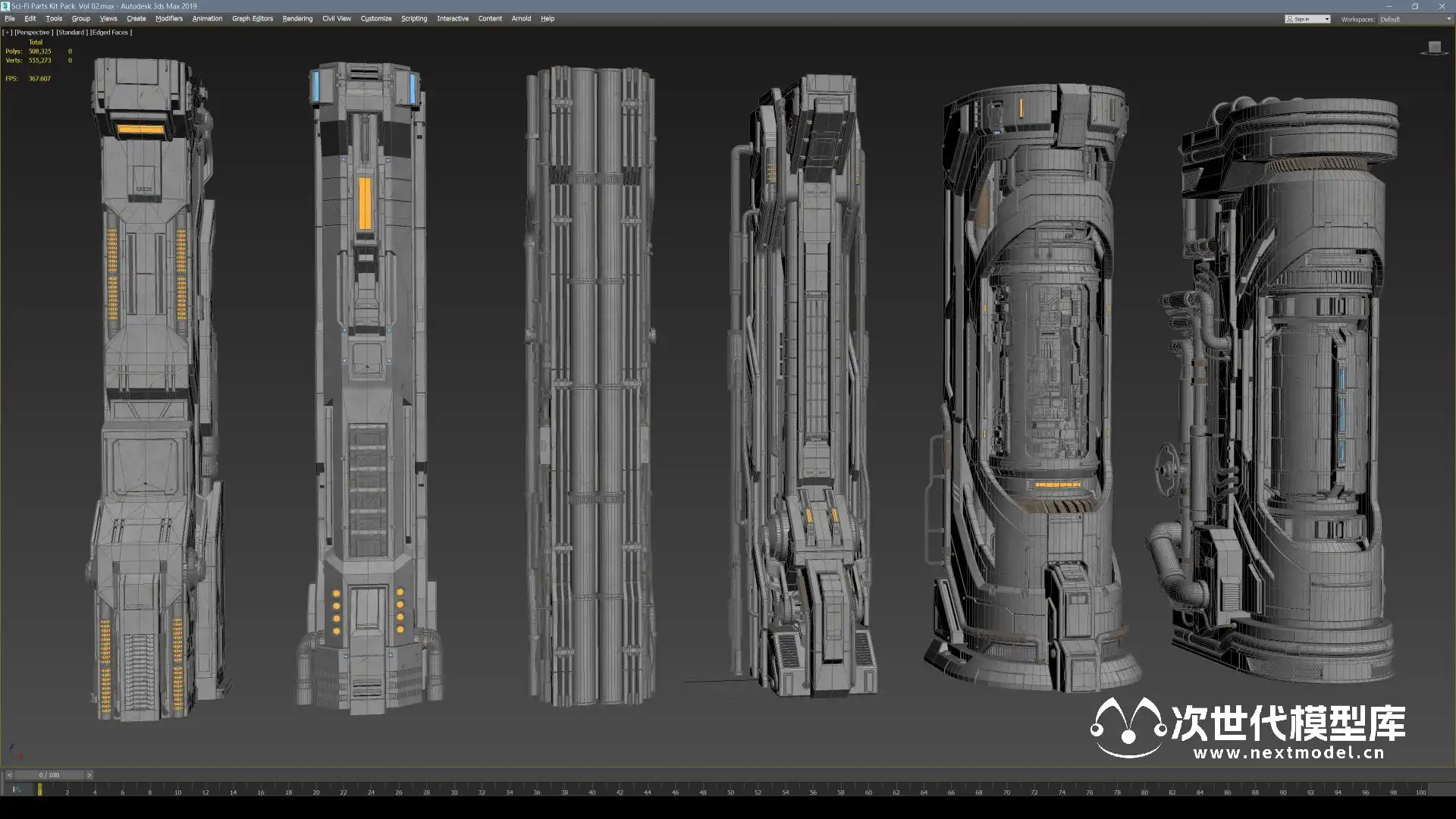
Task: Restore down the 3ds Max window
Action: pos(1415,6)
